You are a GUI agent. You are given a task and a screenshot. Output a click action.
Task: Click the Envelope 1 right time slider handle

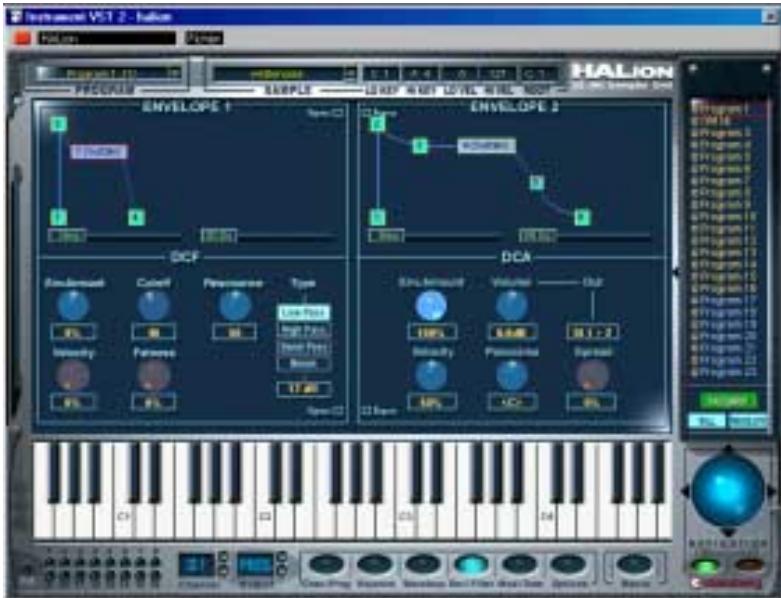coord(219,236)
